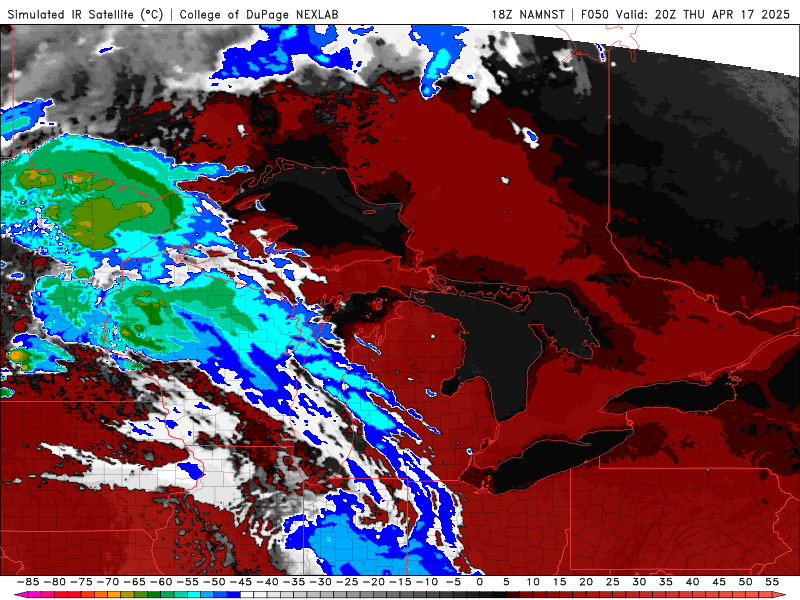Viewport: 800px width, 600px height.
Task: Click the -25 label on the color scale
Action: 347,582
